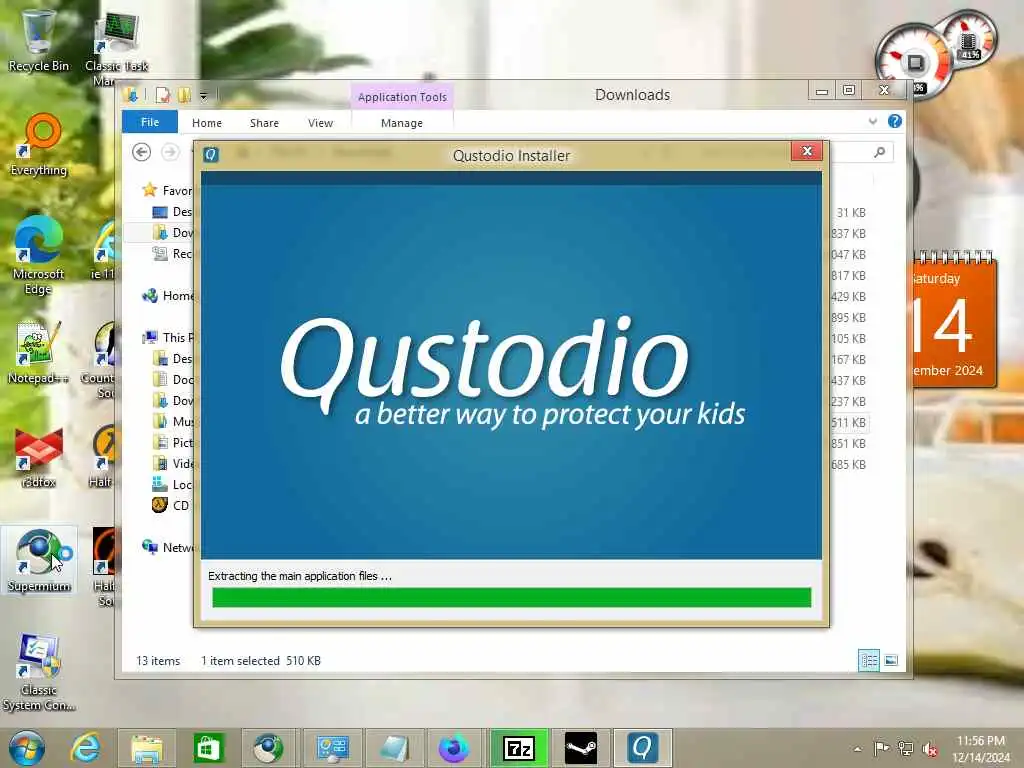Open Everything search desktop icon
This screenshot has height=768, width=1024.
pos(39,145)
